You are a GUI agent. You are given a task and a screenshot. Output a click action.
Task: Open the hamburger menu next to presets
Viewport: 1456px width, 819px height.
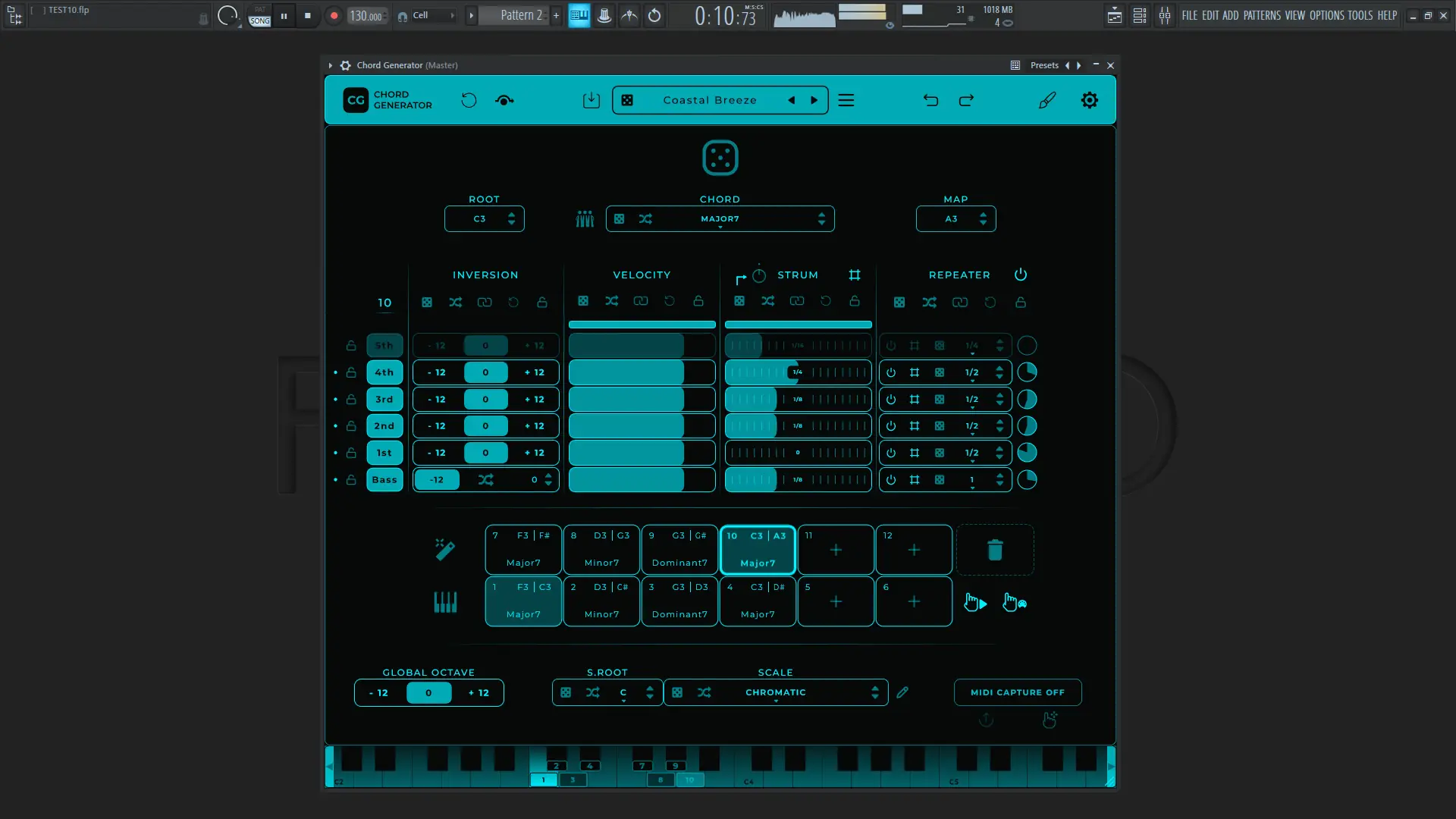[x=846, y=99]
